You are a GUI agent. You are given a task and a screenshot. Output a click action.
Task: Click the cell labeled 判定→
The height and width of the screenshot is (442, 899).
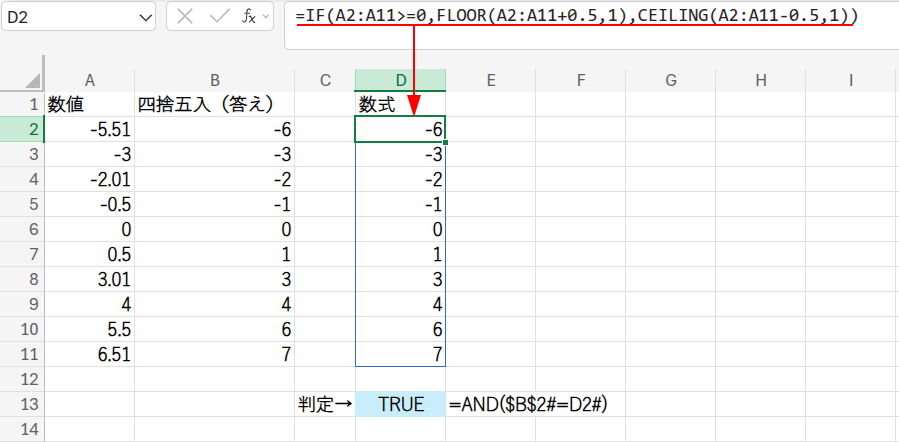tap(325, 405)
